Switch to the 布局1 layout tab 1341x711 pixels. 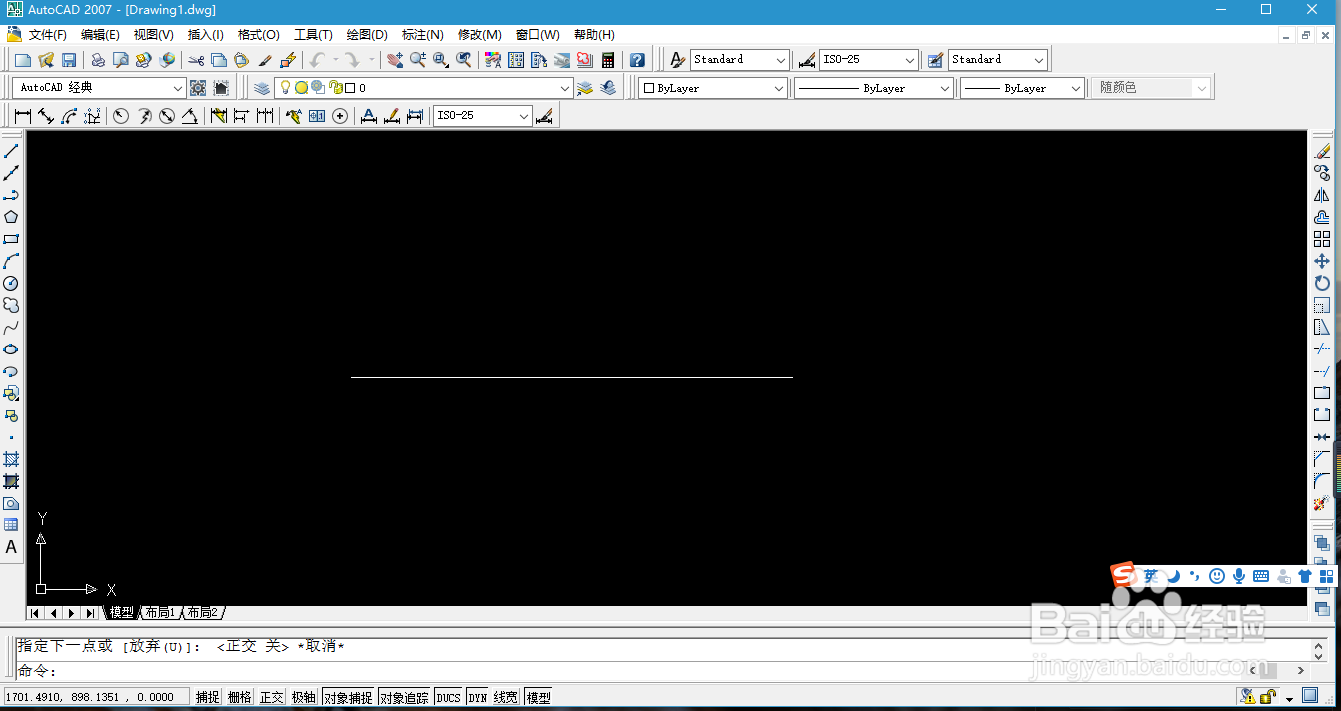pyautogui.click(x=159, y=612)
